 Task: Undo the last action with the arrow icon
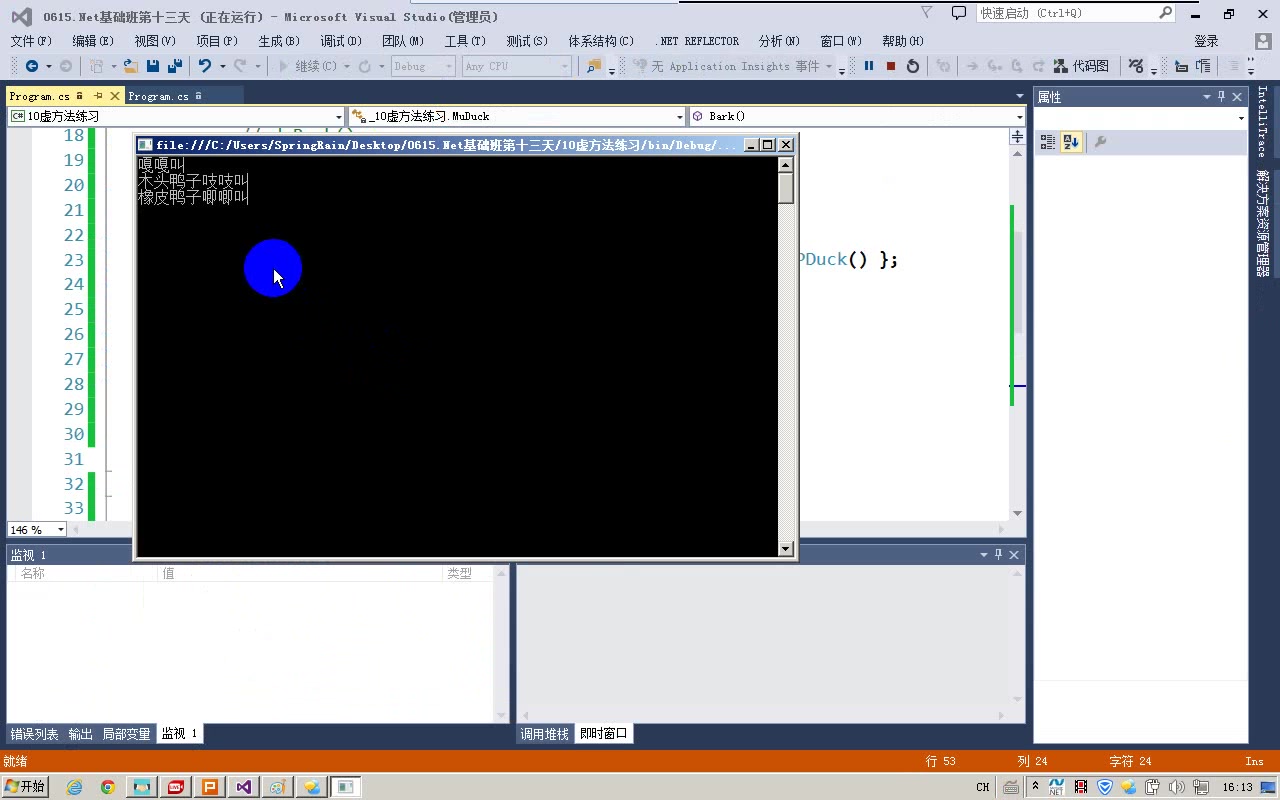(204, 66)
